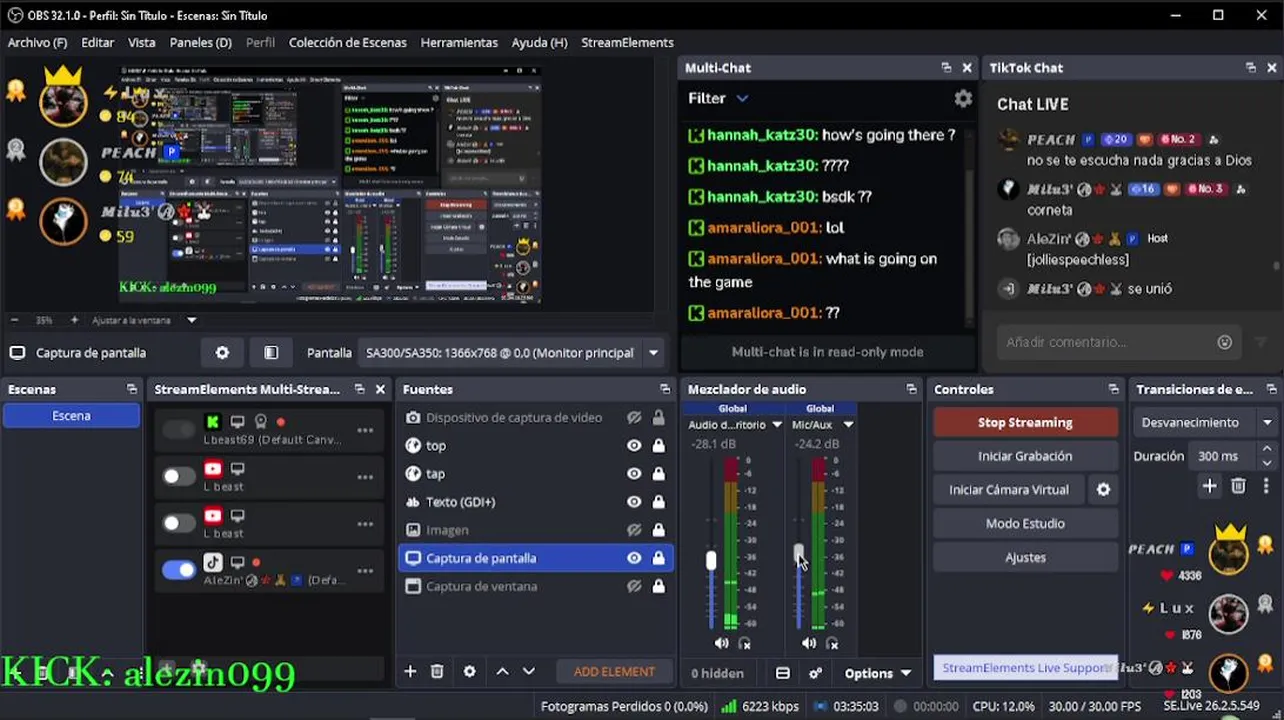Expand Multi-Chat Filter dropdown

[742, 98]
